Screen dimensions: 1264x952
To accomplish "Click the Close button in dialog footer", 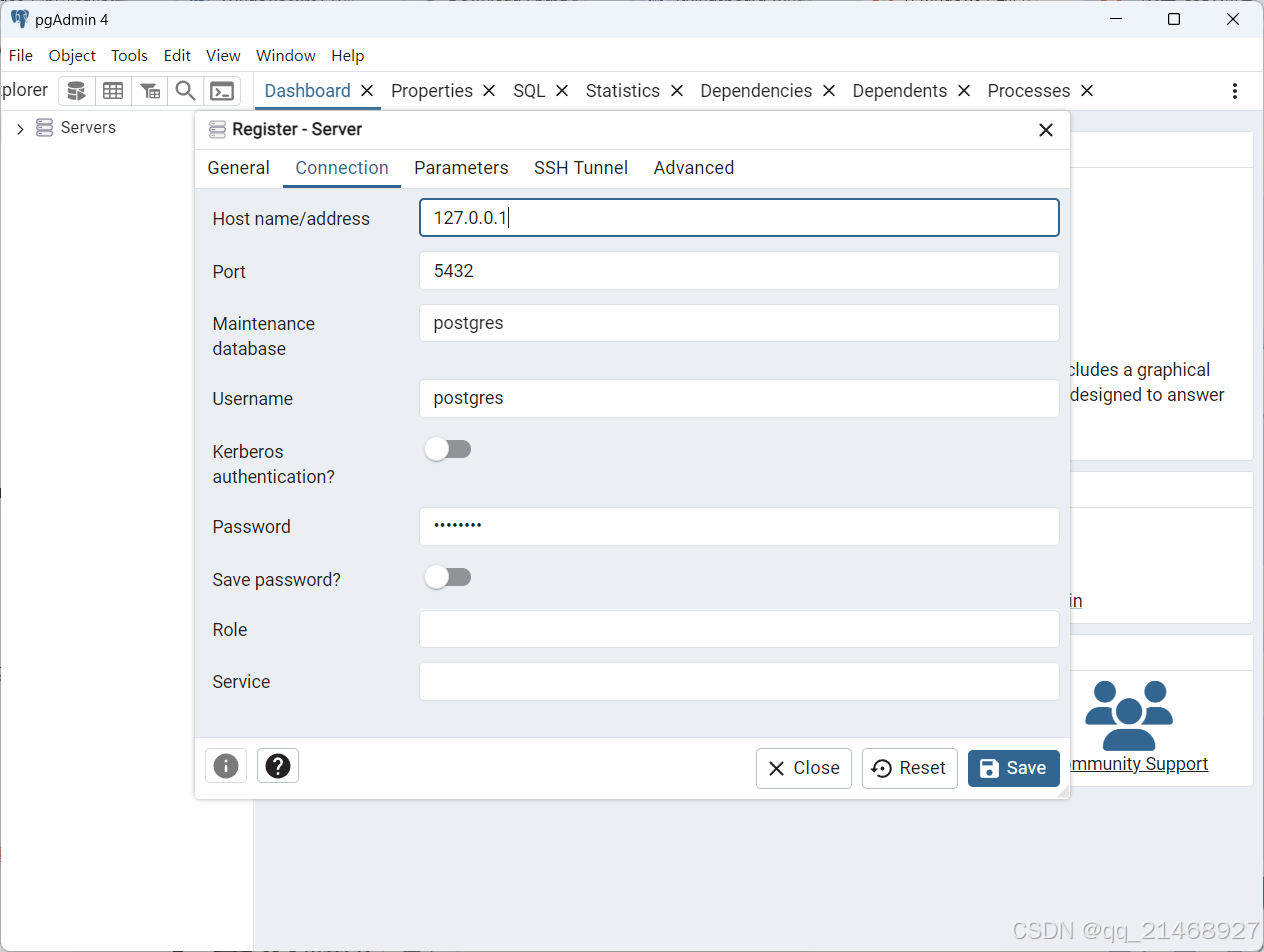I will [804, 768].
